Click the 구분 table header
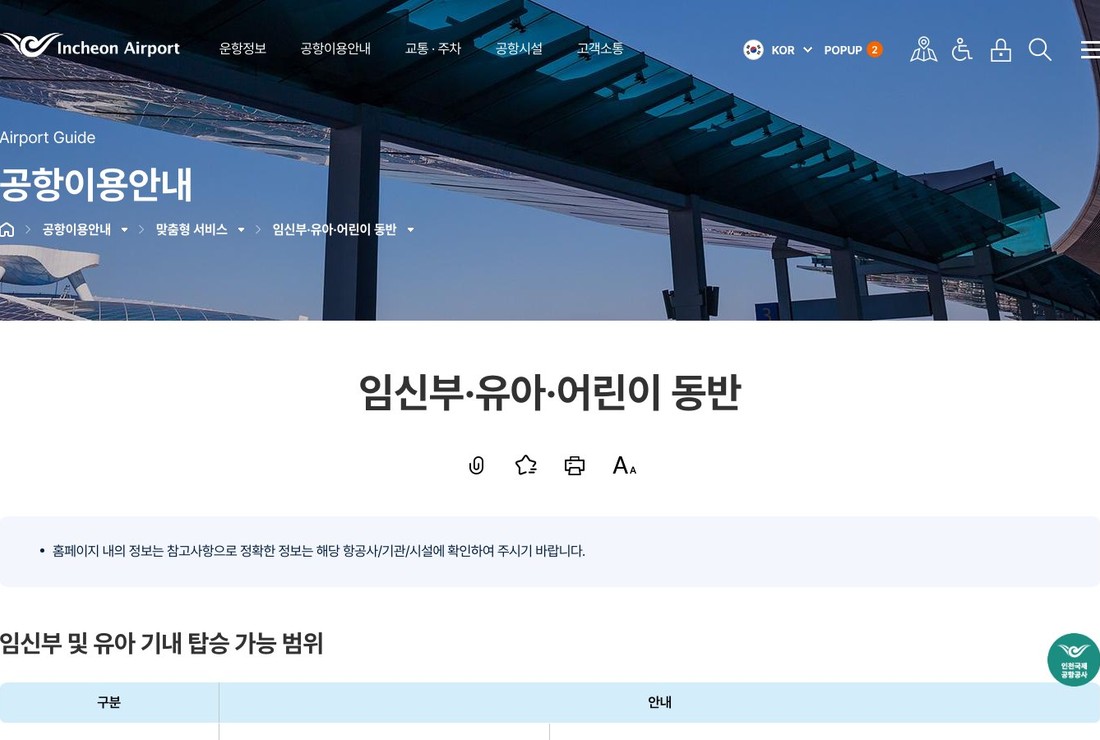Screen dimensions: 1100x740 pos(109,702)
